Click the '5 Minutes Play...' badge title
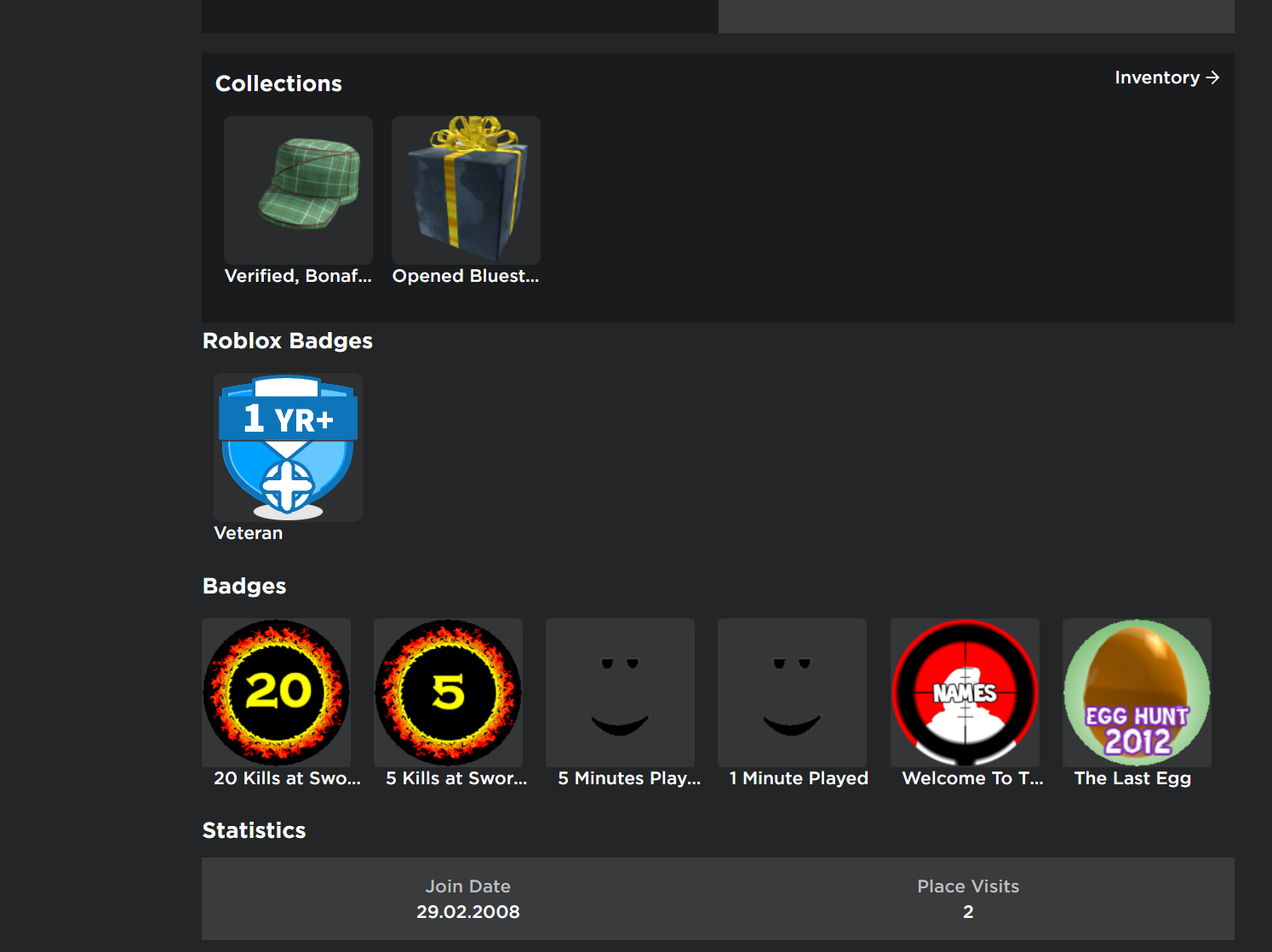 629,778
